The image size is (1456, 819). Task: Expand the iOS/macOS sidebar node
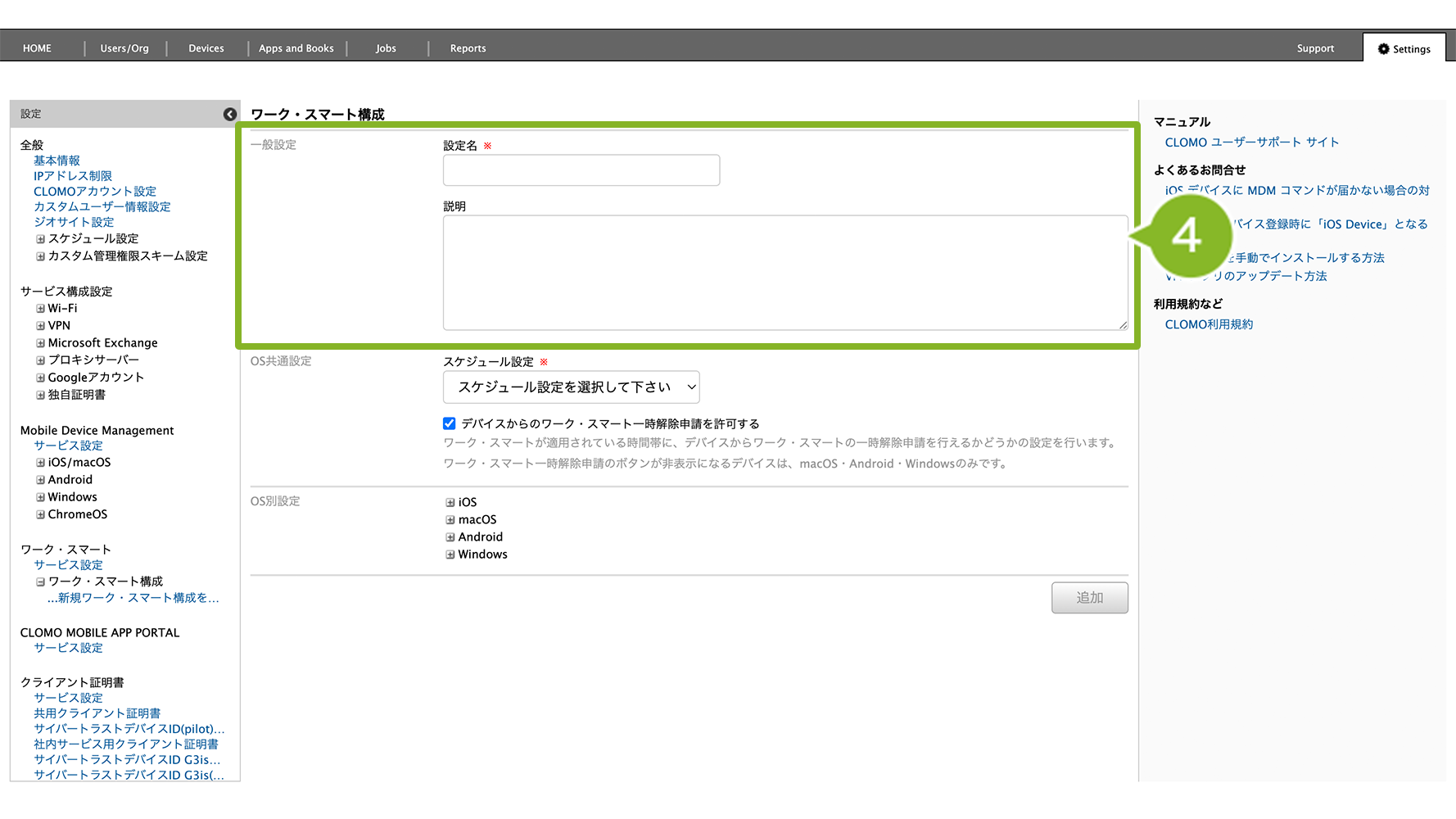40,463
